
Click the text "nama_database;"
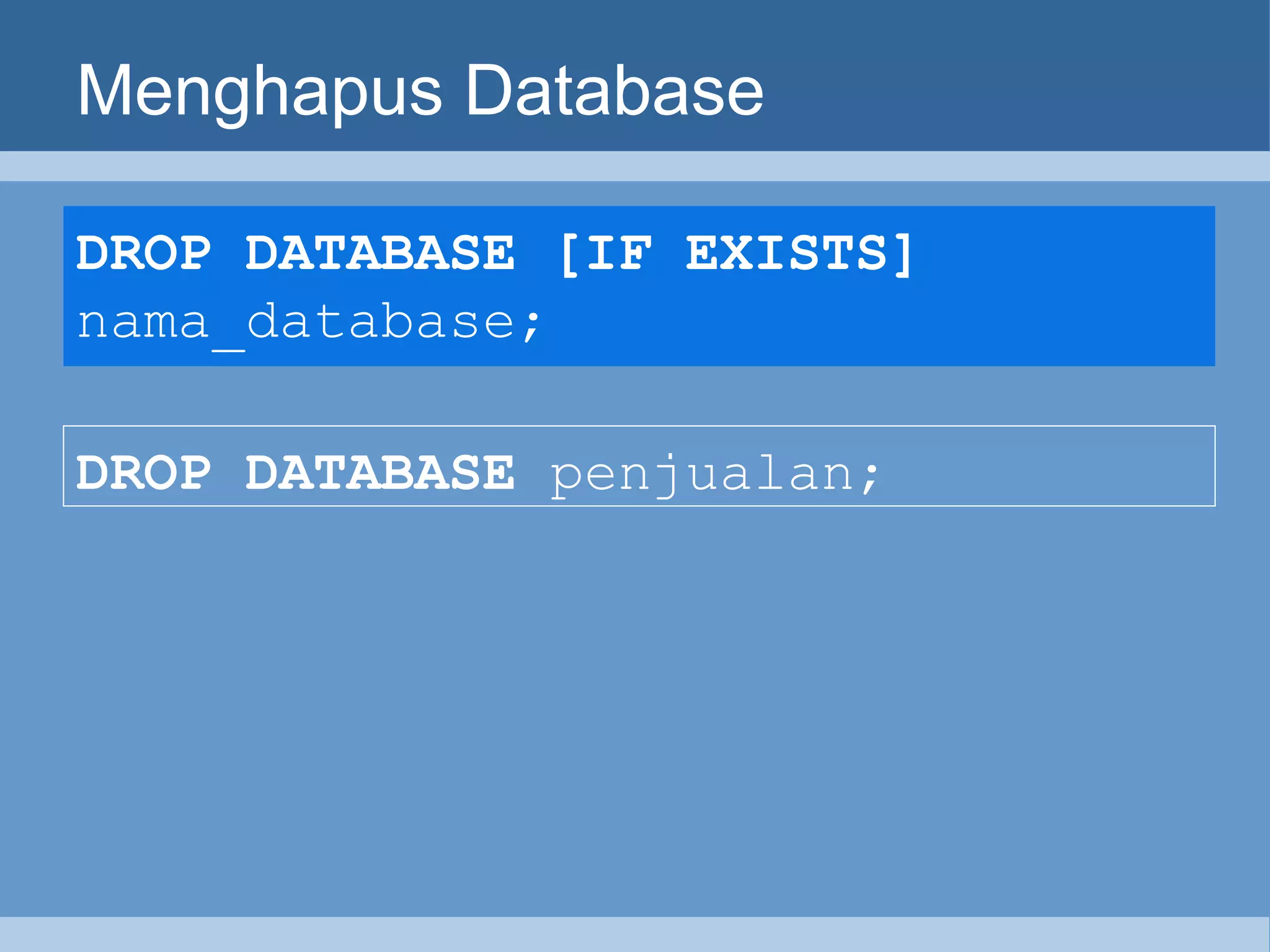[309, 326]
